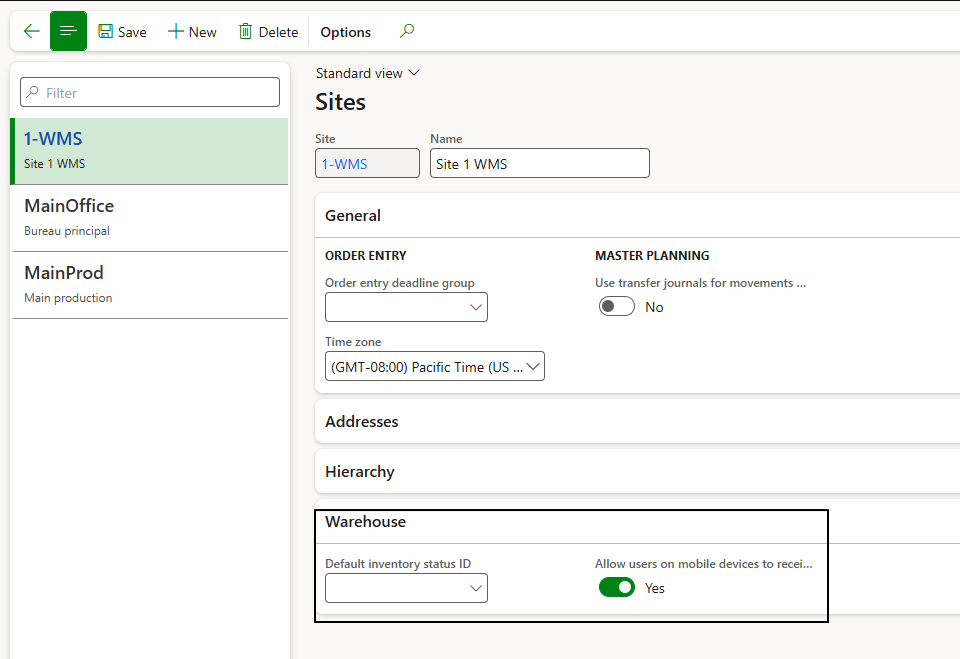Screen dimensions: 960x659
Task: Expand the Standard view selector
Action: point(368,73)
